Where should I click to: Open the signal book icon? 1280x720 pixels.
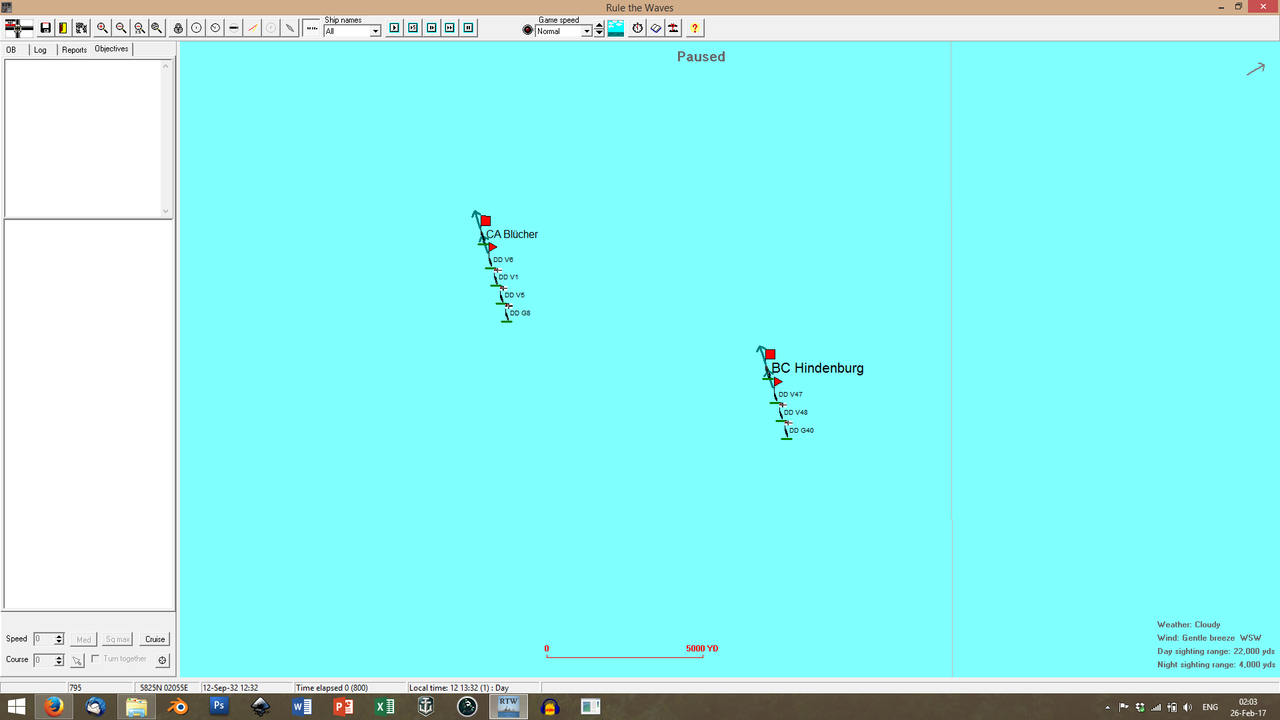pyautogui.click(x=656, y=28)
